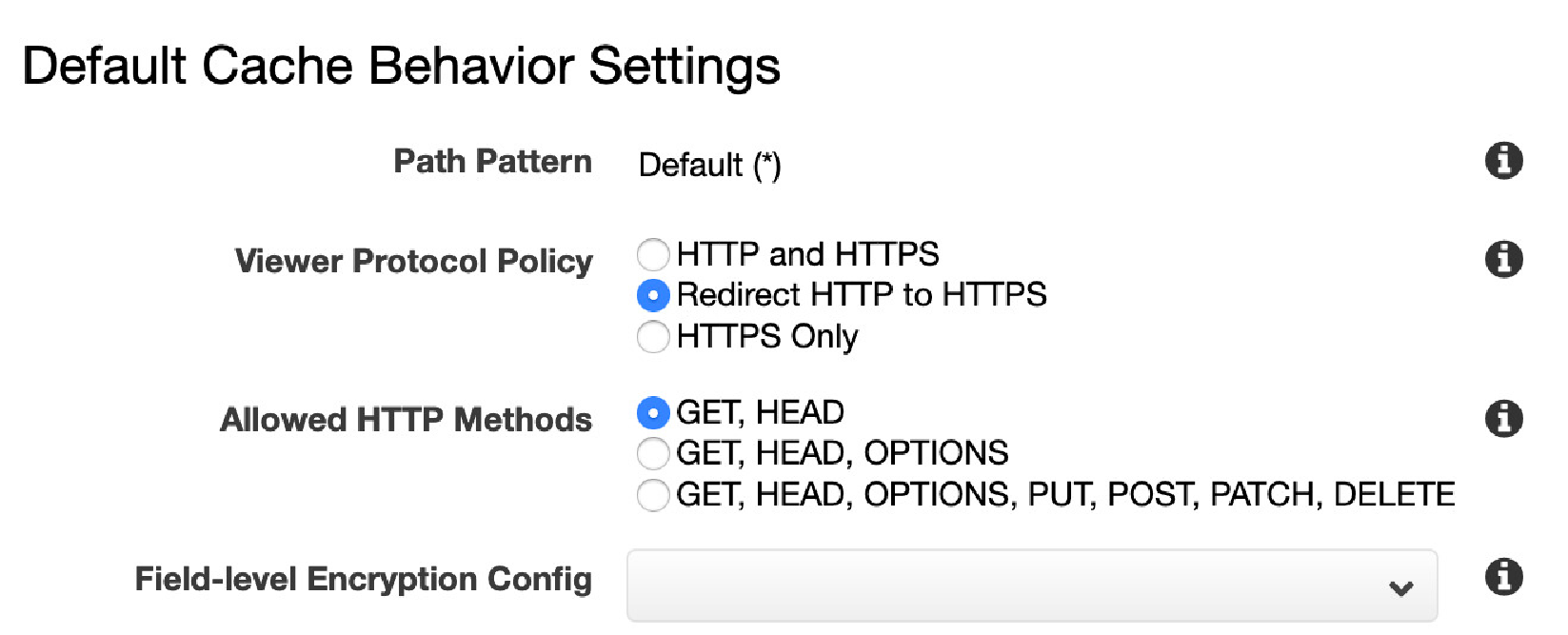Click the Allowed HTTP Methods label

click(406, 420)
